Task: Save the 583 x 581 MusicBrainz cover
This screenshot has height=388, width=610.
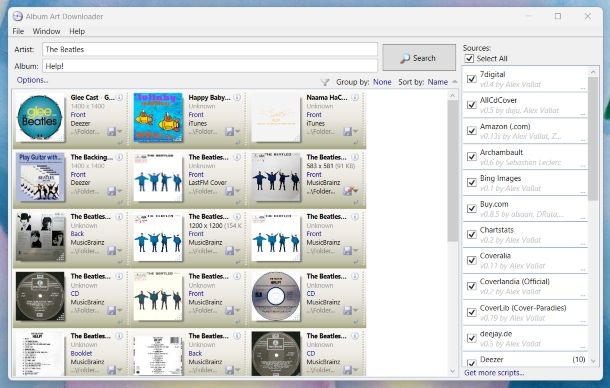Action: [347, 191]
